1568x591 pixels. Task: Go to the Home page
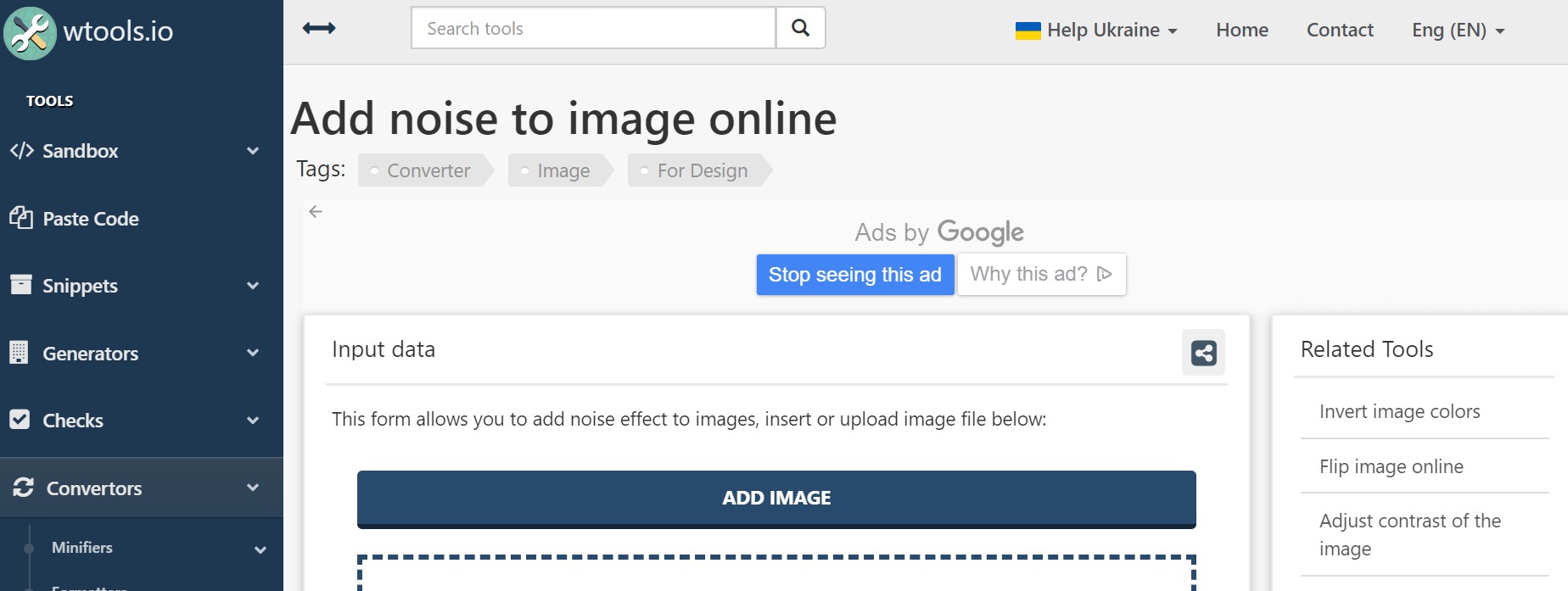click(x=1242, y=31)
